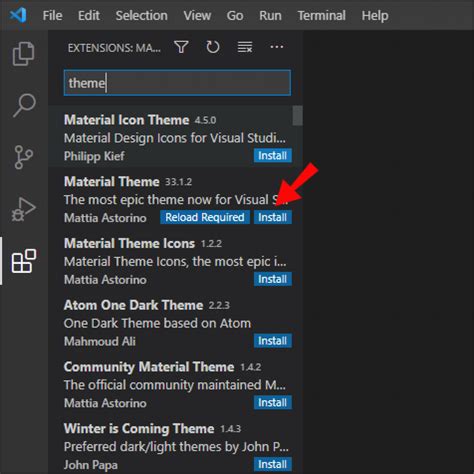Viewport: 474px width, 474px height.
Task: Install Community Material Theme
Action: pos(273,402)
